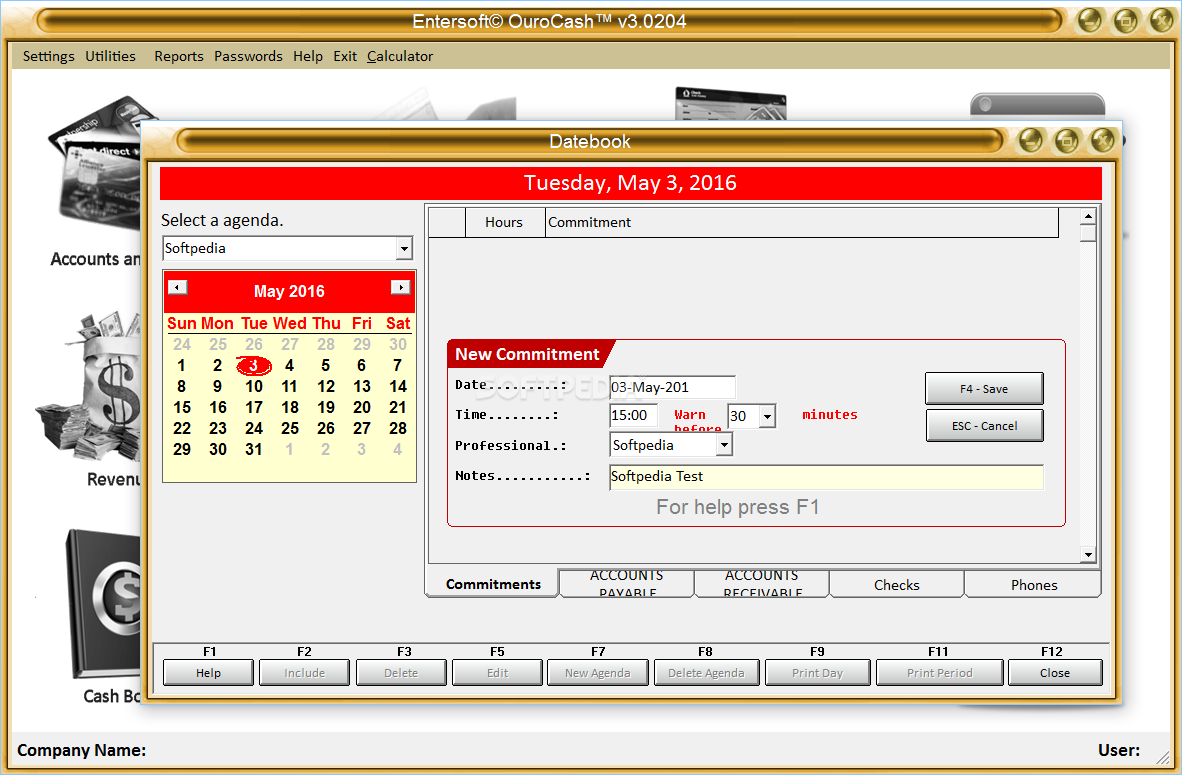Select April 24 grayed date in calendar
Image resolution: width=1182 pixels, height=775 pixels.
pos(182,345)
